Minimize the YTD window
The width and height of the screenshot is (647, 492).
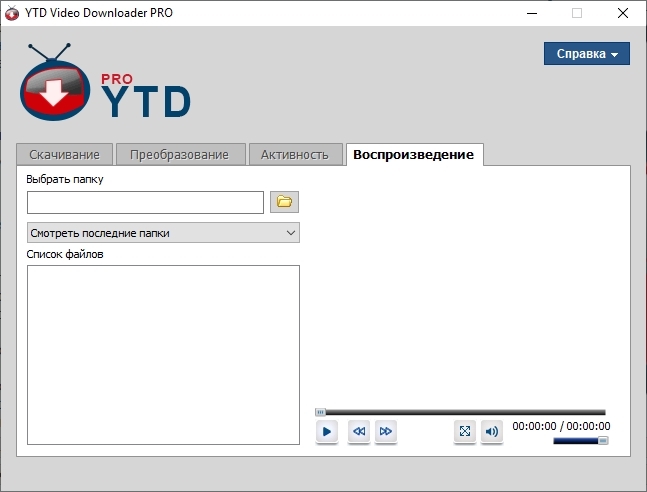pos(530,13)
